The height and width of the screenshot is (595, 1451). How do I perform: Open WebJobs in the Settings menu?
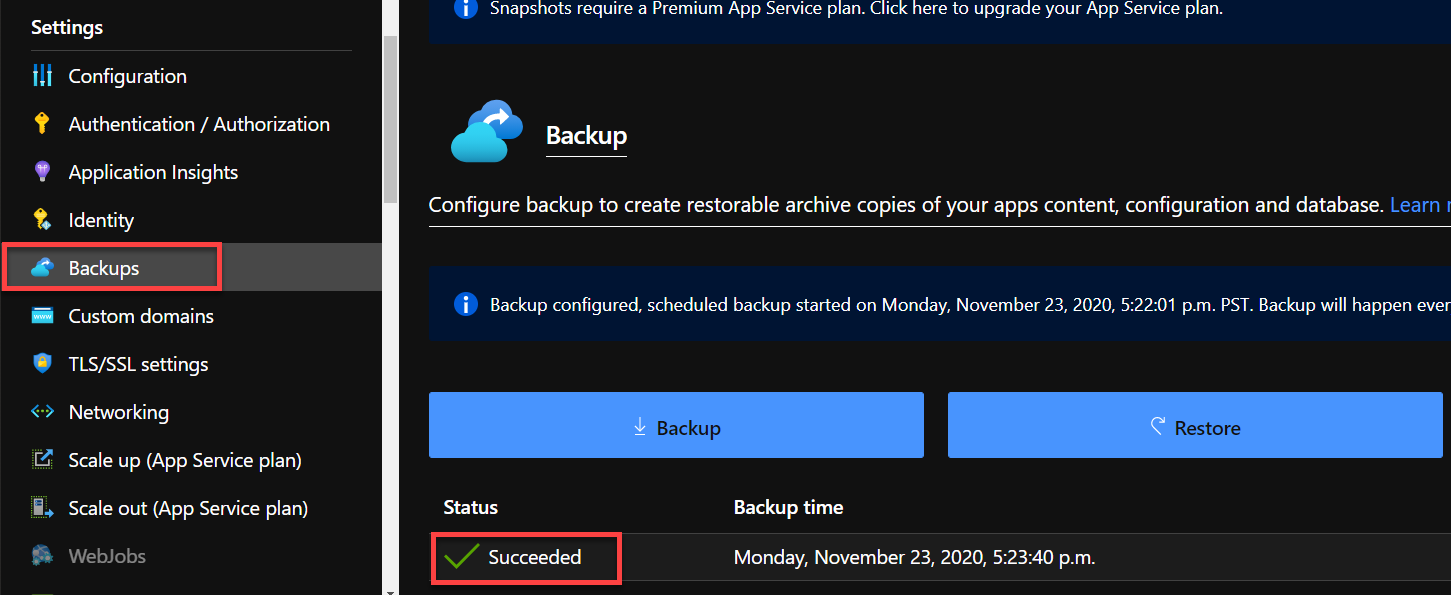click(106, 556)
